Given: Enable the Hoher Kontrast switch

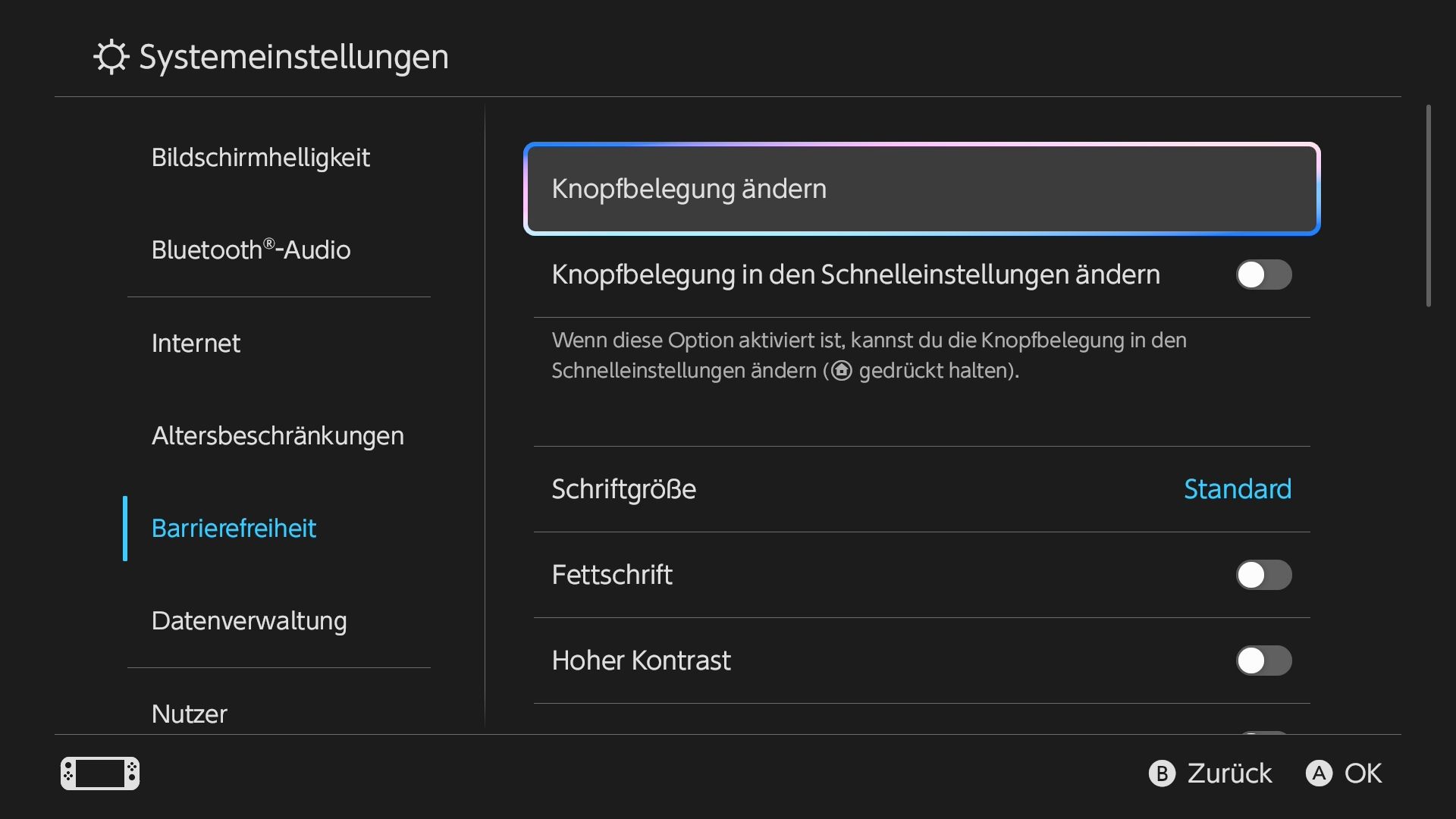Looking at the screenshot, I should [x=1263, y=661].
